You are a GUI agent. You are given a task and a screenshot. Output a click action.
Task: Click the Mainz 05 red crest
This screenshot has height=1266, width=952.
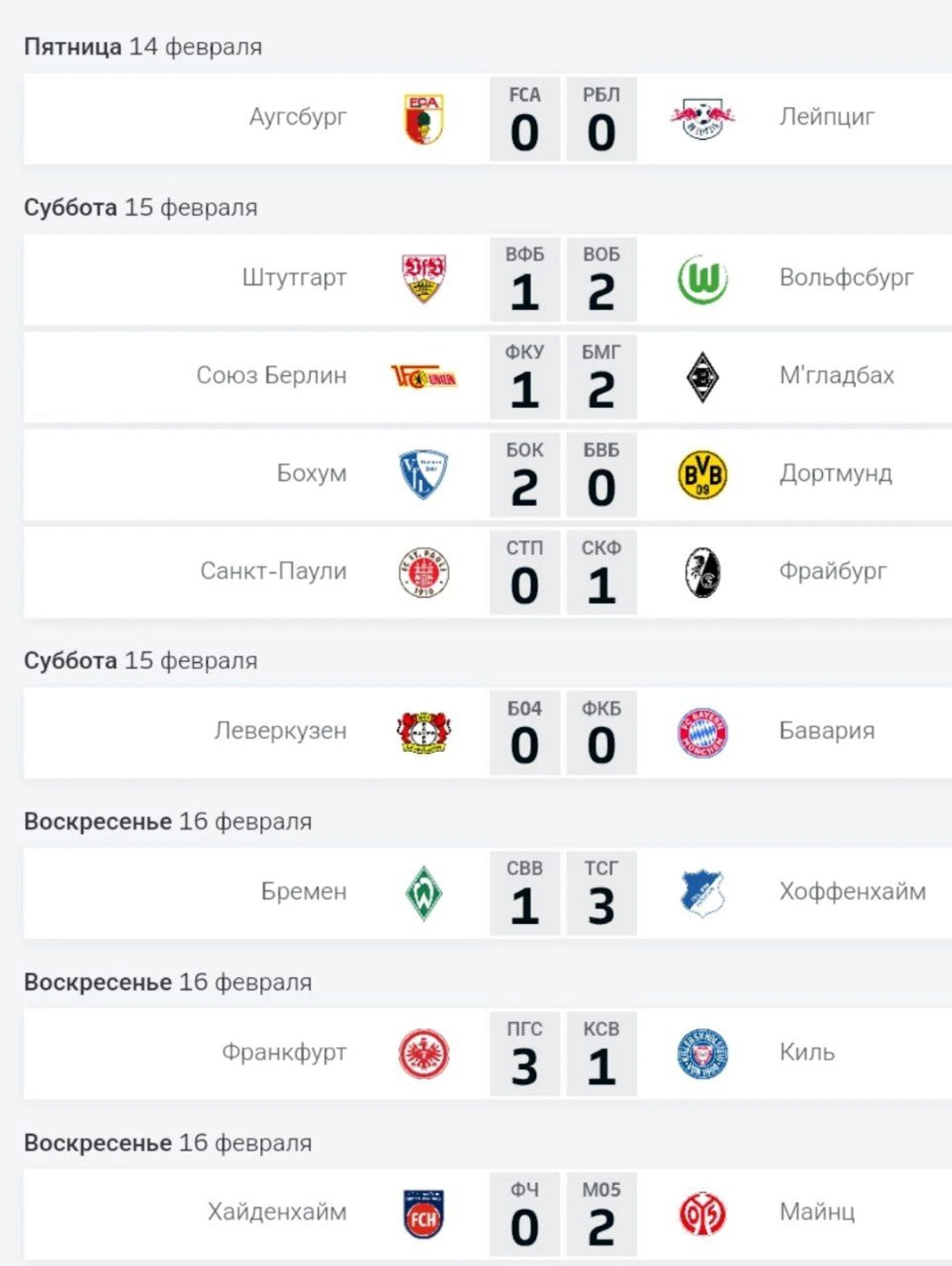pyautogui.click(x=702, y=1214)
